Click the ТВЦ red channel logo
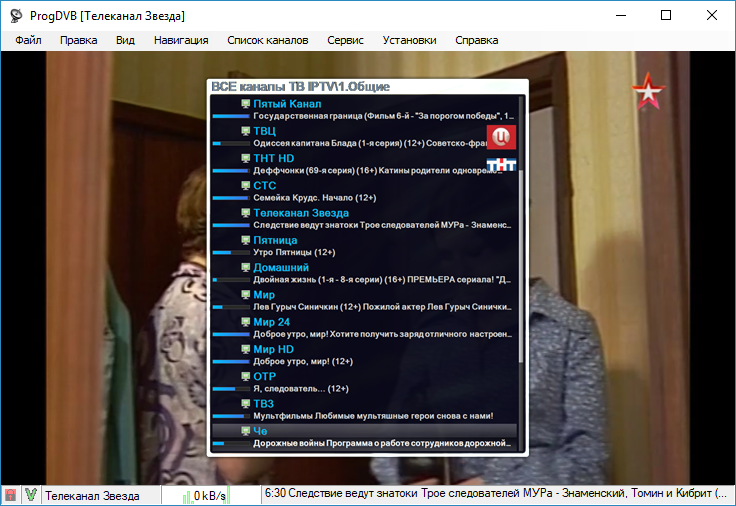This screenshot has width=736, height=506. coord(501,135)
